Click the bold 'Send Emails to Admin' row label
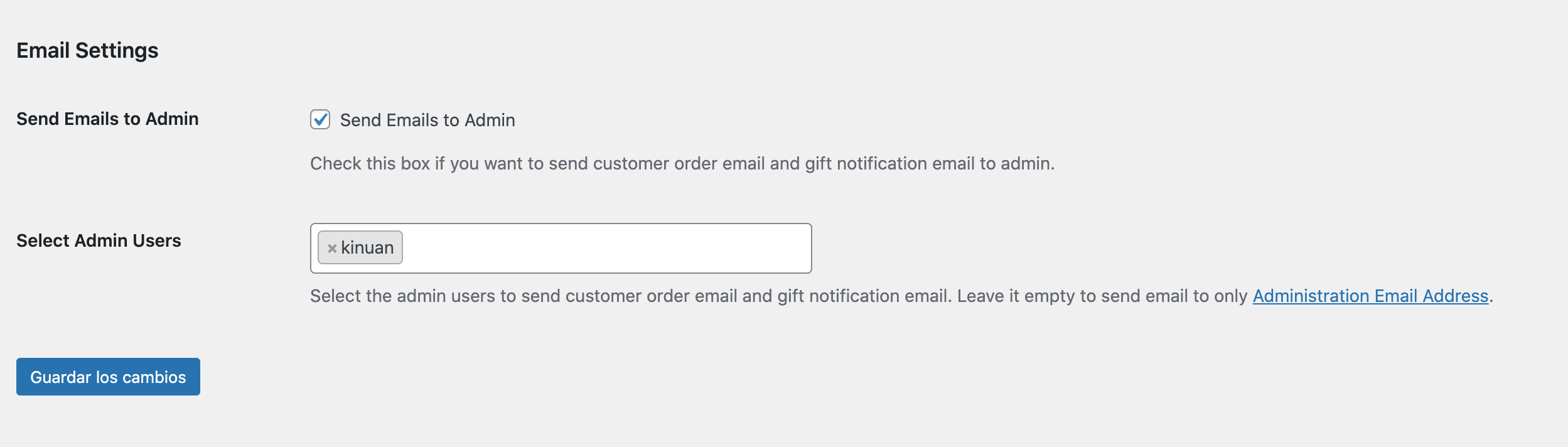The width and height of the screenshot is (1568, 447). click(107, 119)
